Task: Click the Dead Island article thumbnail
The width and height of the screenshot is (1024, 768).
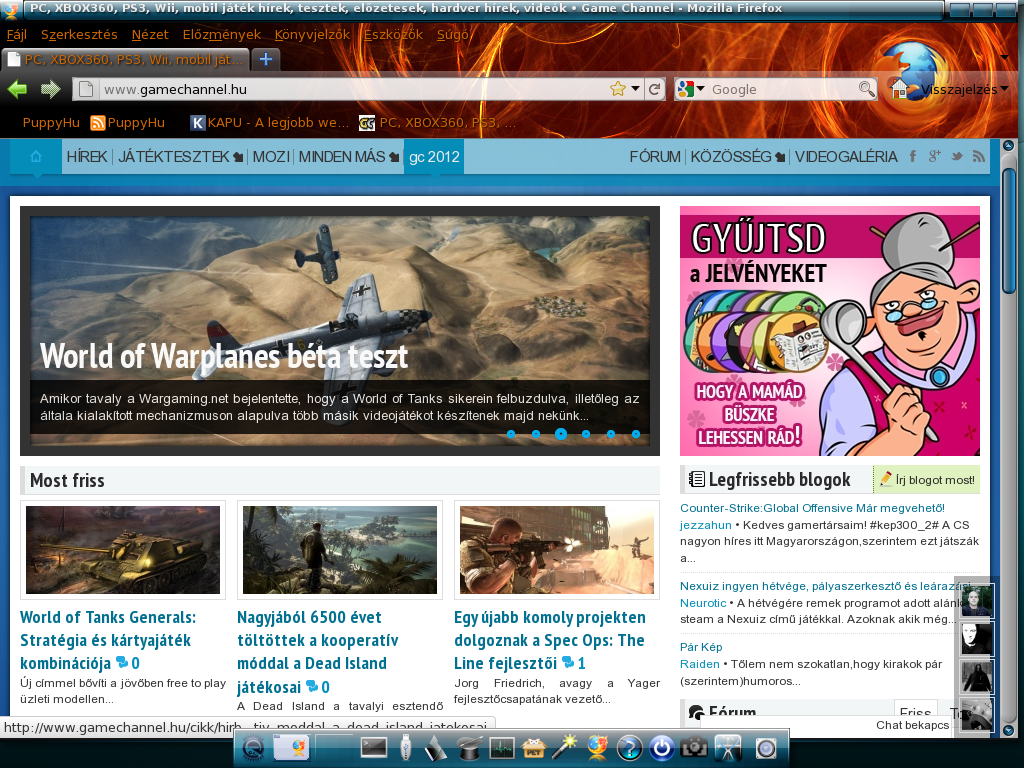Action: point(340,550)
